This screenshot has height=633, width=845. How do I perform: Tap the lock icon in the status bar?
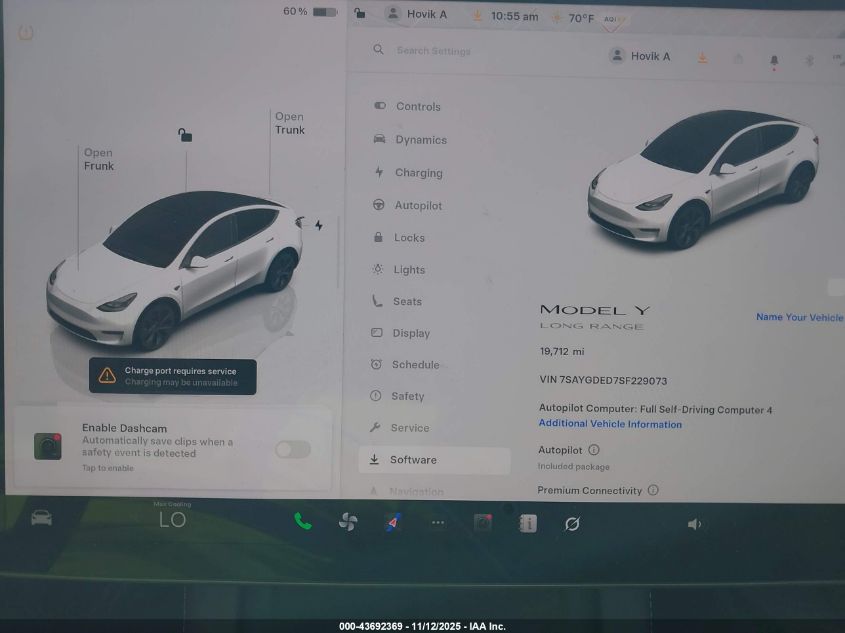pyautogui.click(x=359, y=13)
